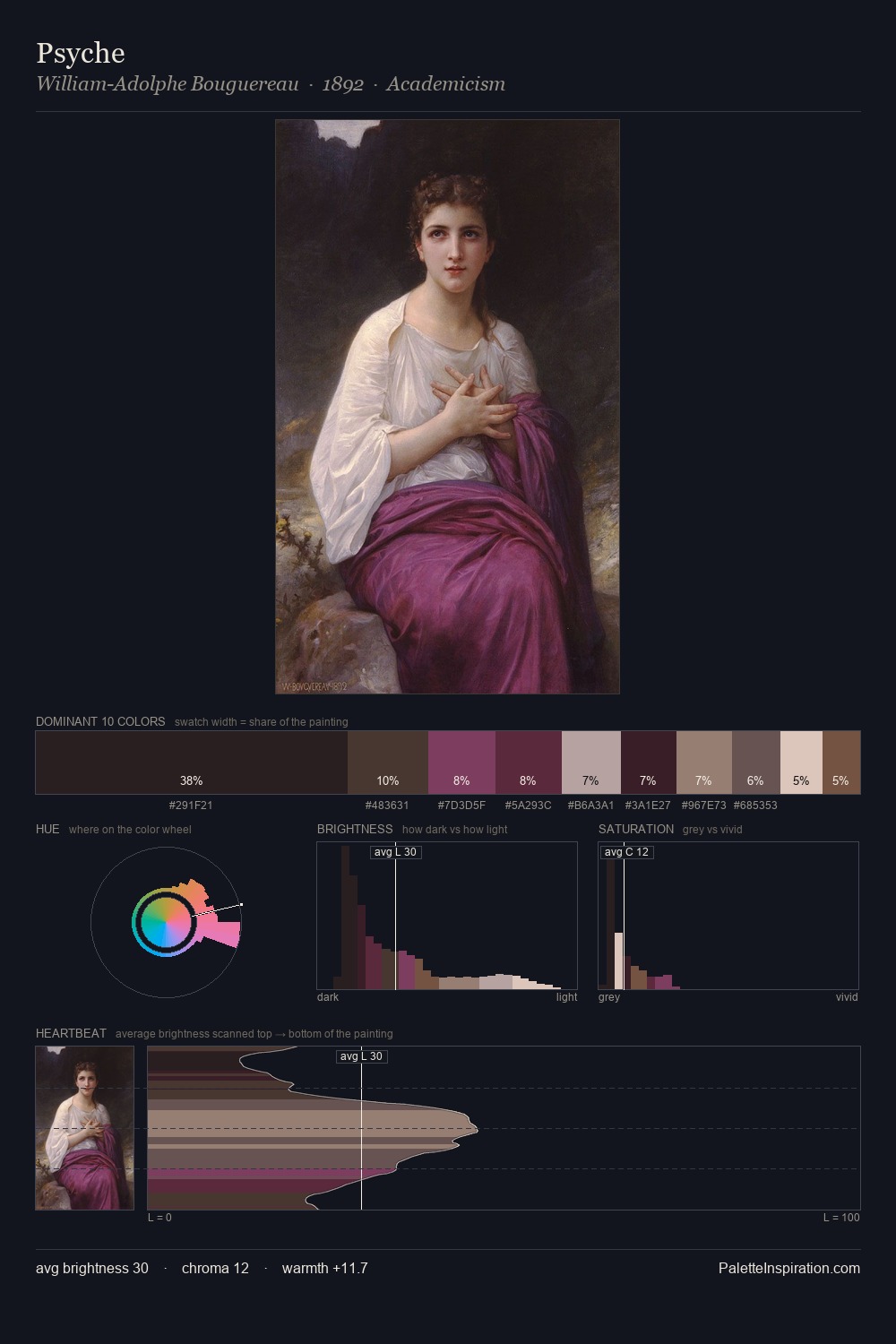Select the 10% brown swatch #483631
The width and height of the screenshot is (896, 1344).
(388, 762)
